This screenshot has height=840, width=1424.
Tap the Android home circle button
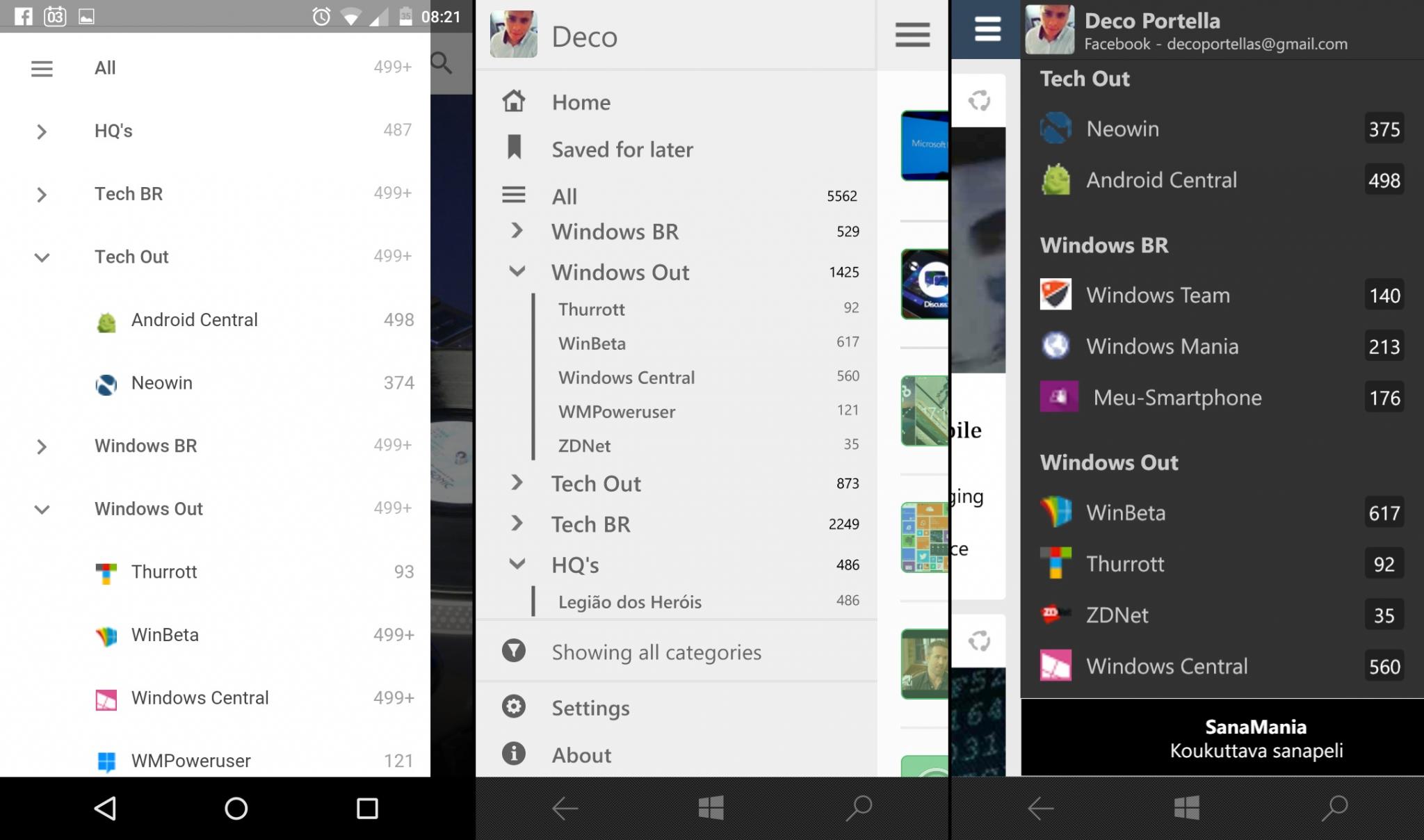click(x=236, y=808)
